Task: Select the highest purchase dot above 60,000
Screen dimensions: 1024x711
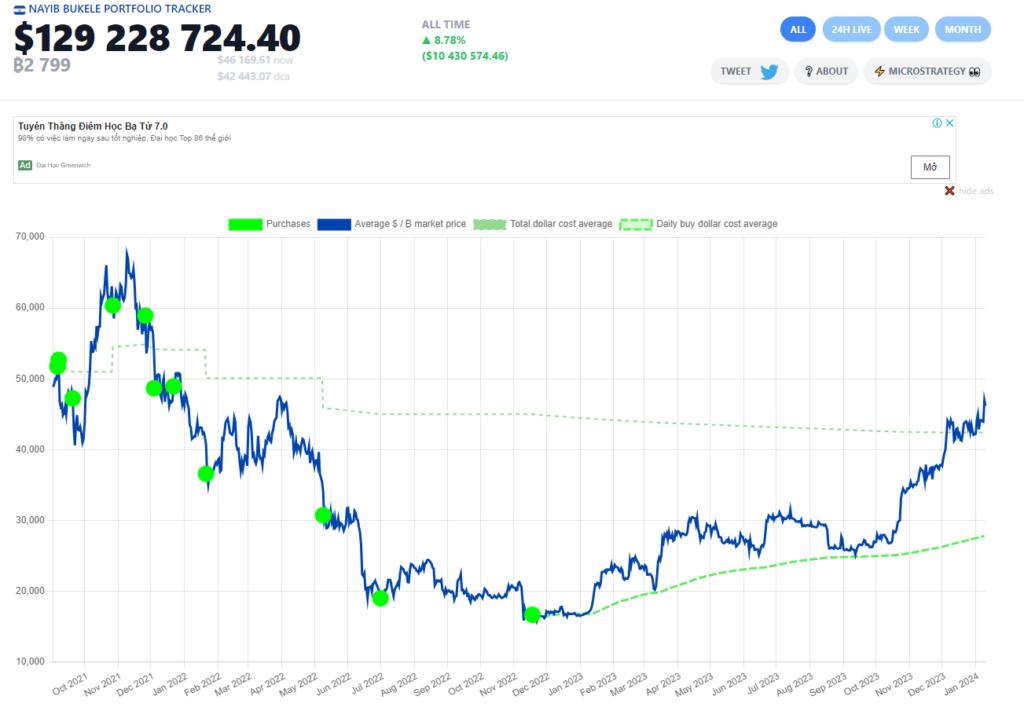Action: 112,306
